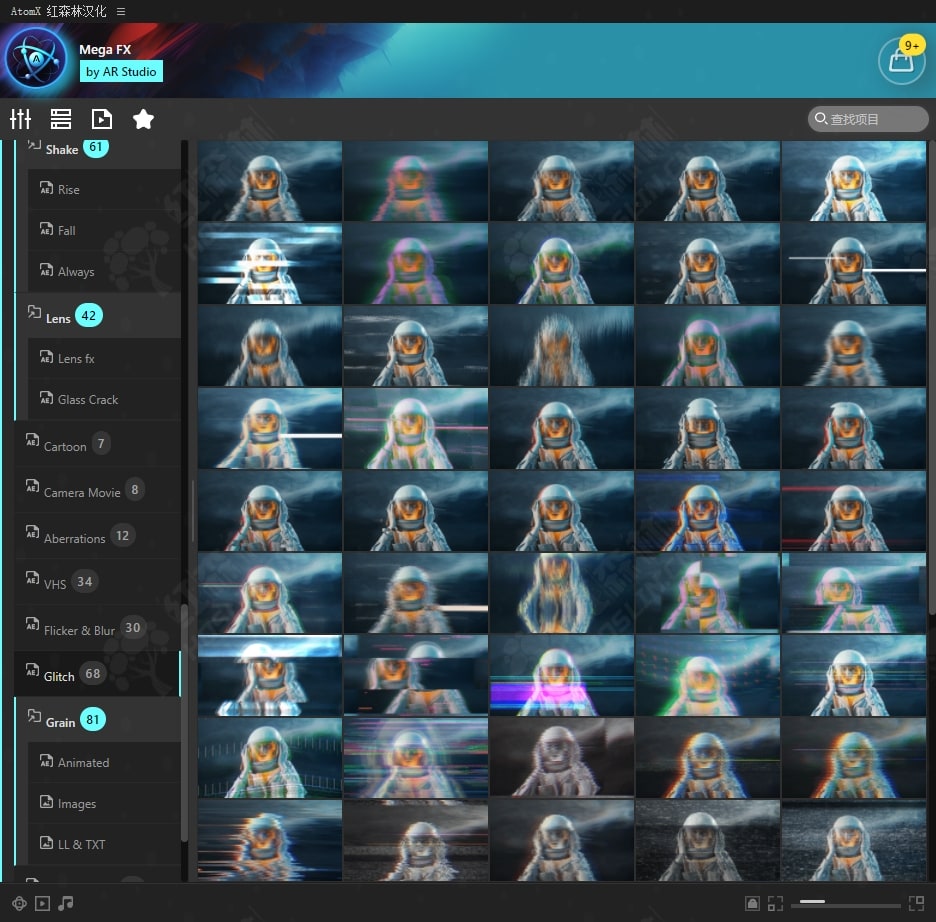Open the shopping bag store icon
The width and height of the screenshot is (936, 922).
(901, 61)
